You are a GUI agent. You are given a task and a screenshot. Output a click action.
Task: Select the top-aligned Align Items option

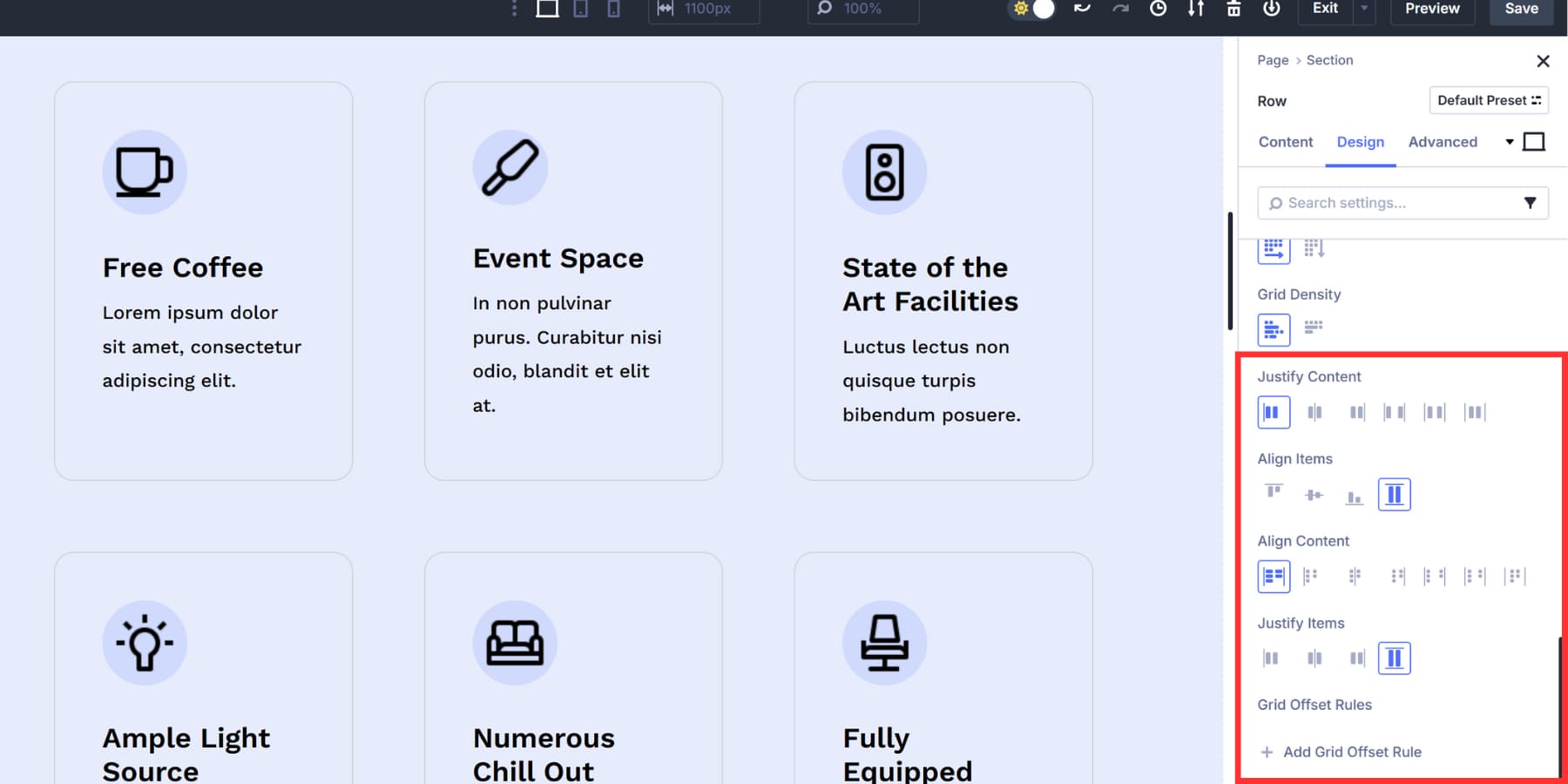click(1273, 492)
